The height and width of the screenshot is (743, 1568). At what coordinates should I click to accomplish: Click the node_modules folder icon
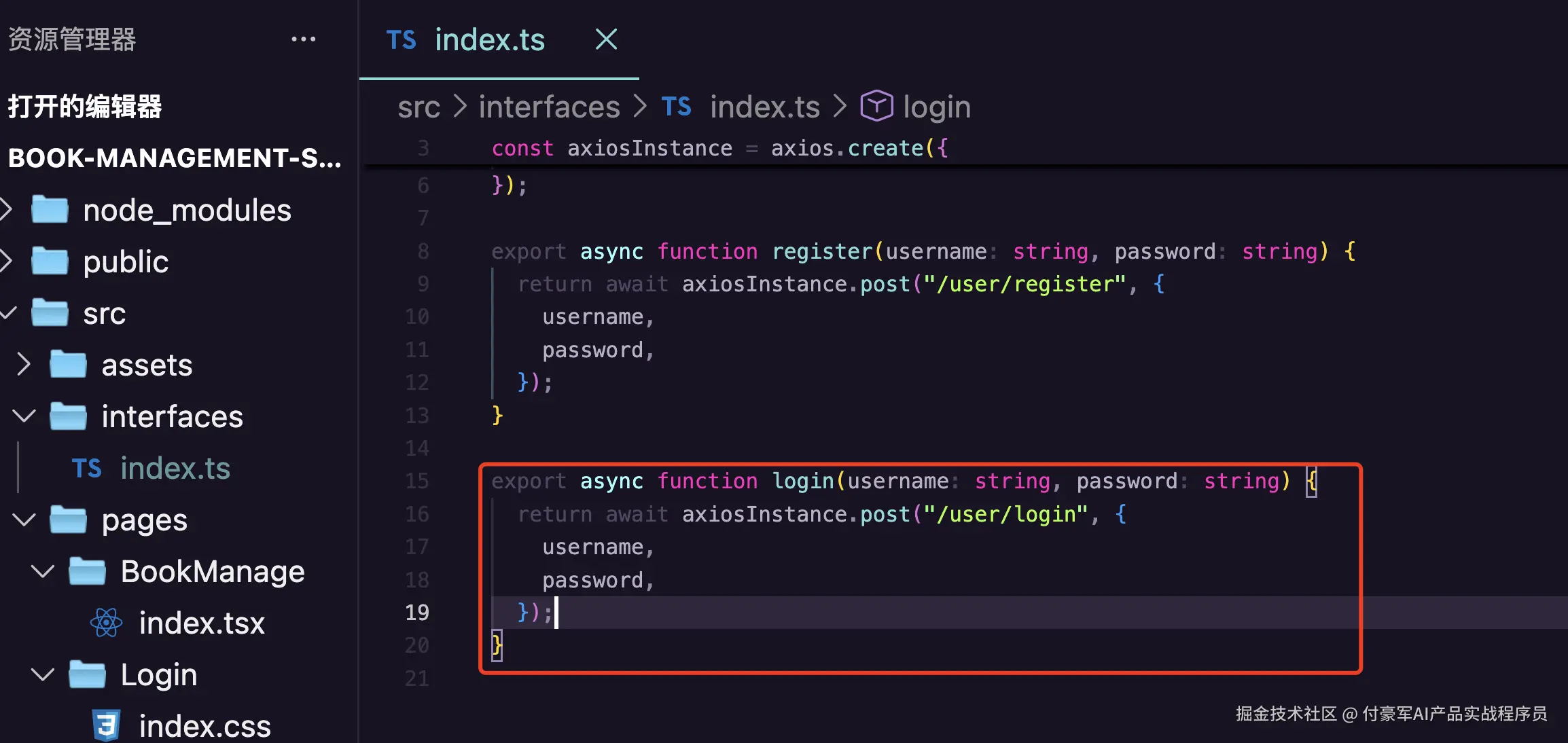[50, 209]
